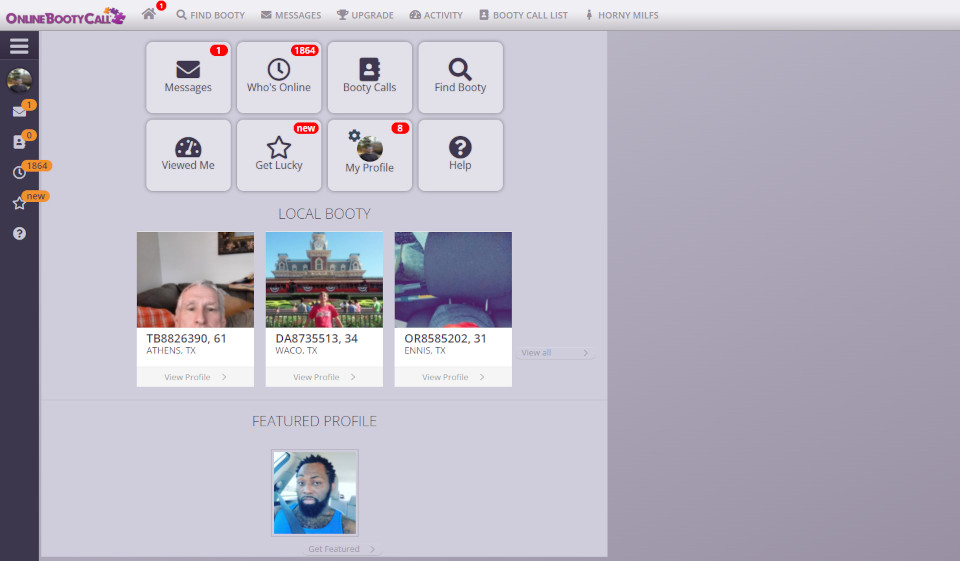Open BOOTY CALL LIST in top navigation
This screenshot has width=960, height=561.
[x=523, y=15]
